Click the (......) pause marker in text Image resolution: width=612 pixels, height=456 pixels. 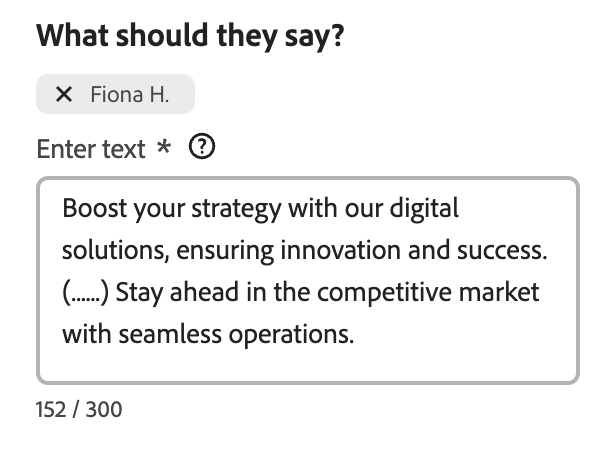[x=87, y=293]
